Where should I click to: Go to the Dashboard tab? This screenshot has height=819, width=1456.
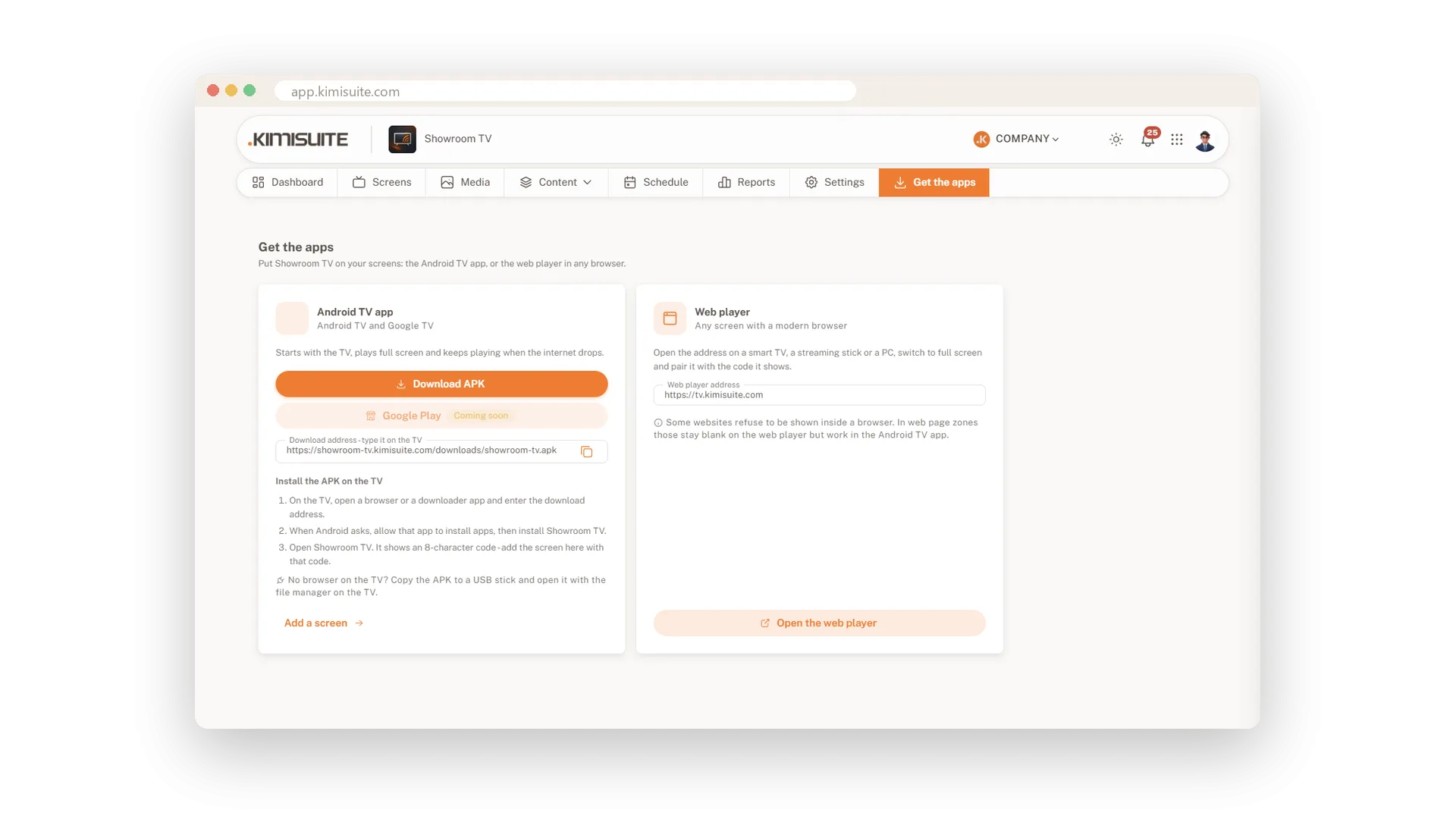[x=287, y=182]
